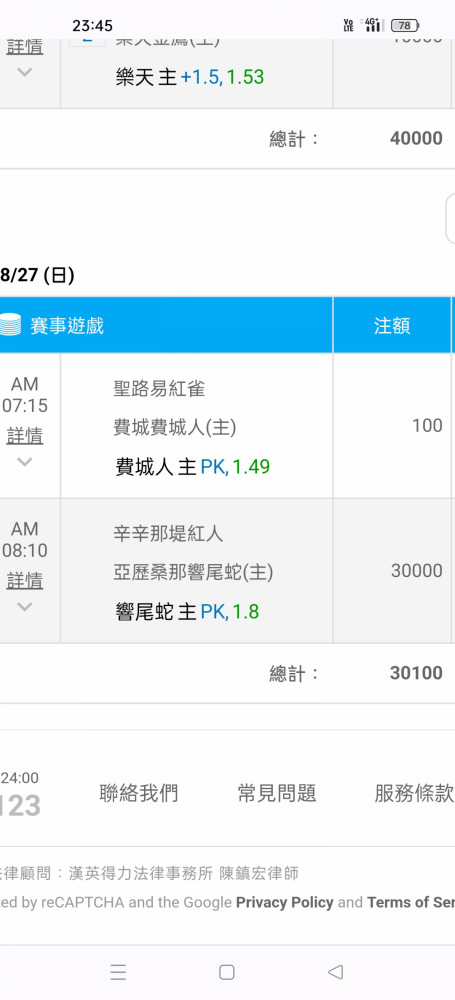Viewport: 455px width, 1000px height.
Task: Select the 費城人 主 PK, 1.49 bet line
Action: 193,467
